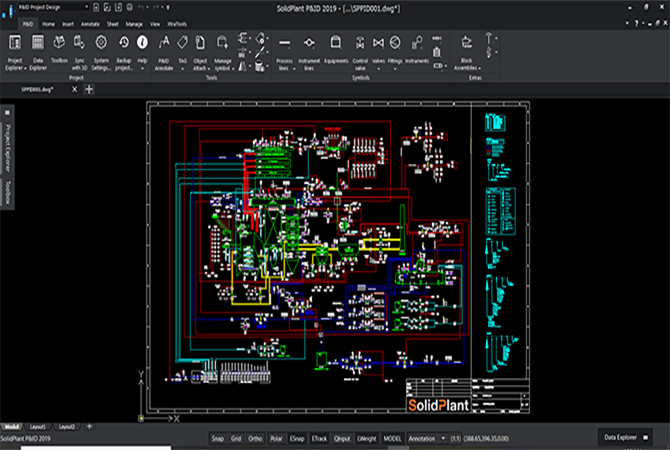Toggle Polar tracking in status bar

[276, 438]
